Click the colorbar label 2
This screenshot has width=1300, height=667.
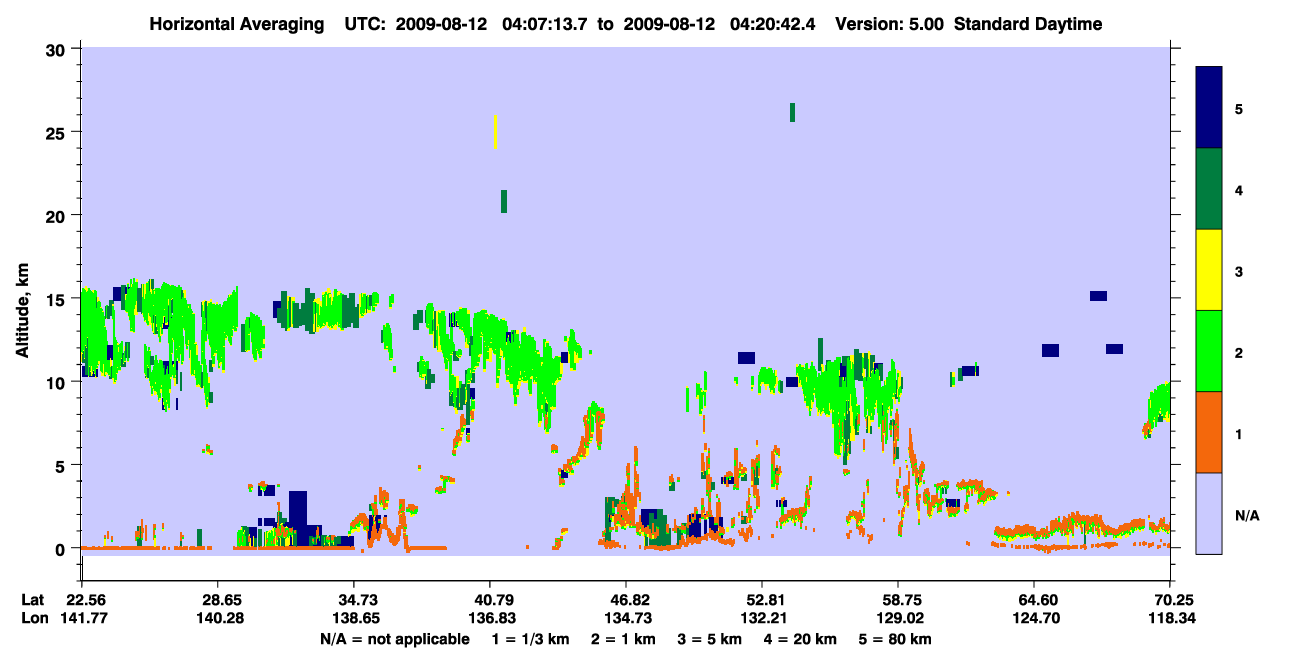coord(1239,352)
